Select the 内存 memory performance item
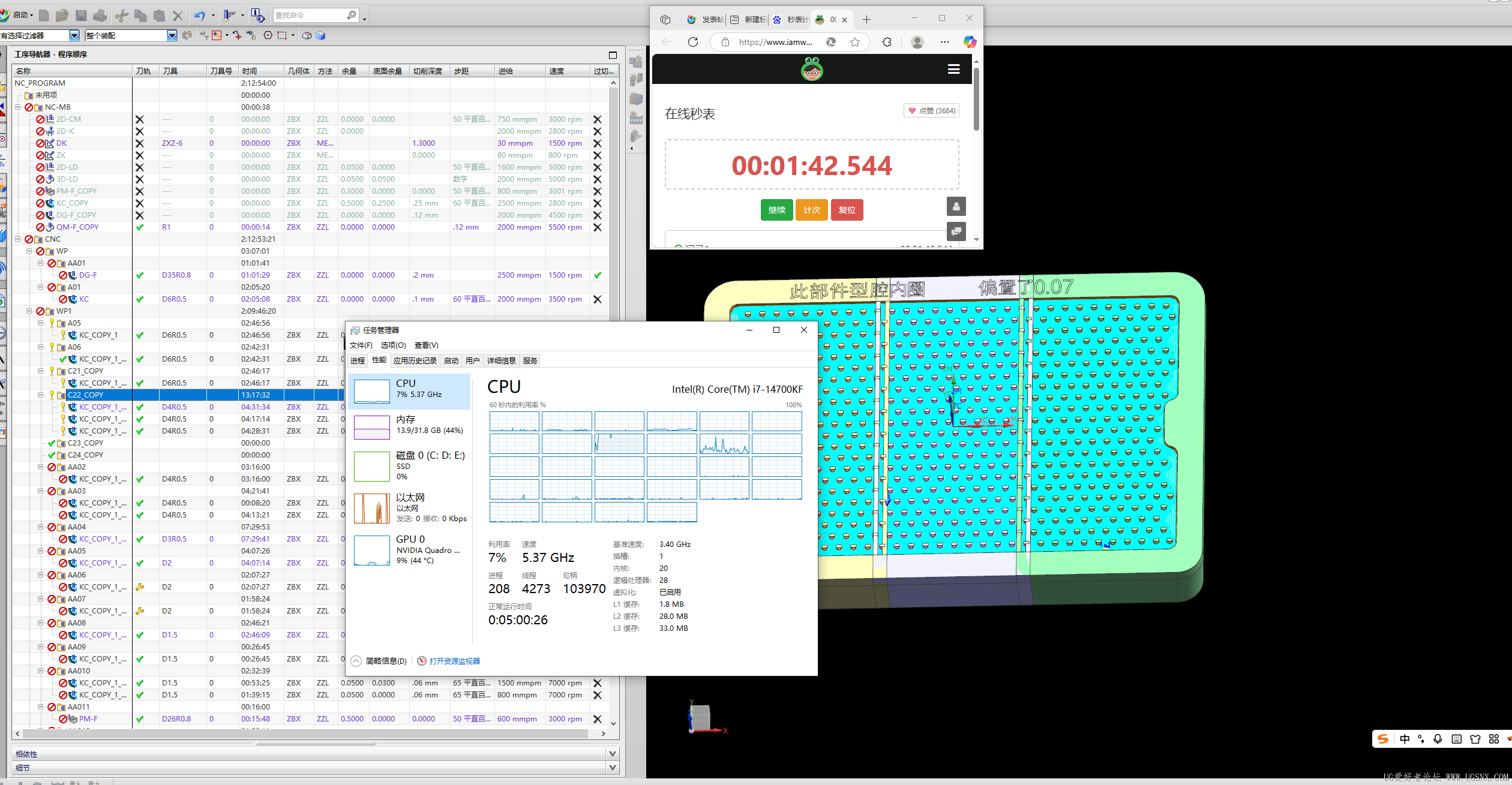Screen dimensions: 1512x785 tap(410, 427)
